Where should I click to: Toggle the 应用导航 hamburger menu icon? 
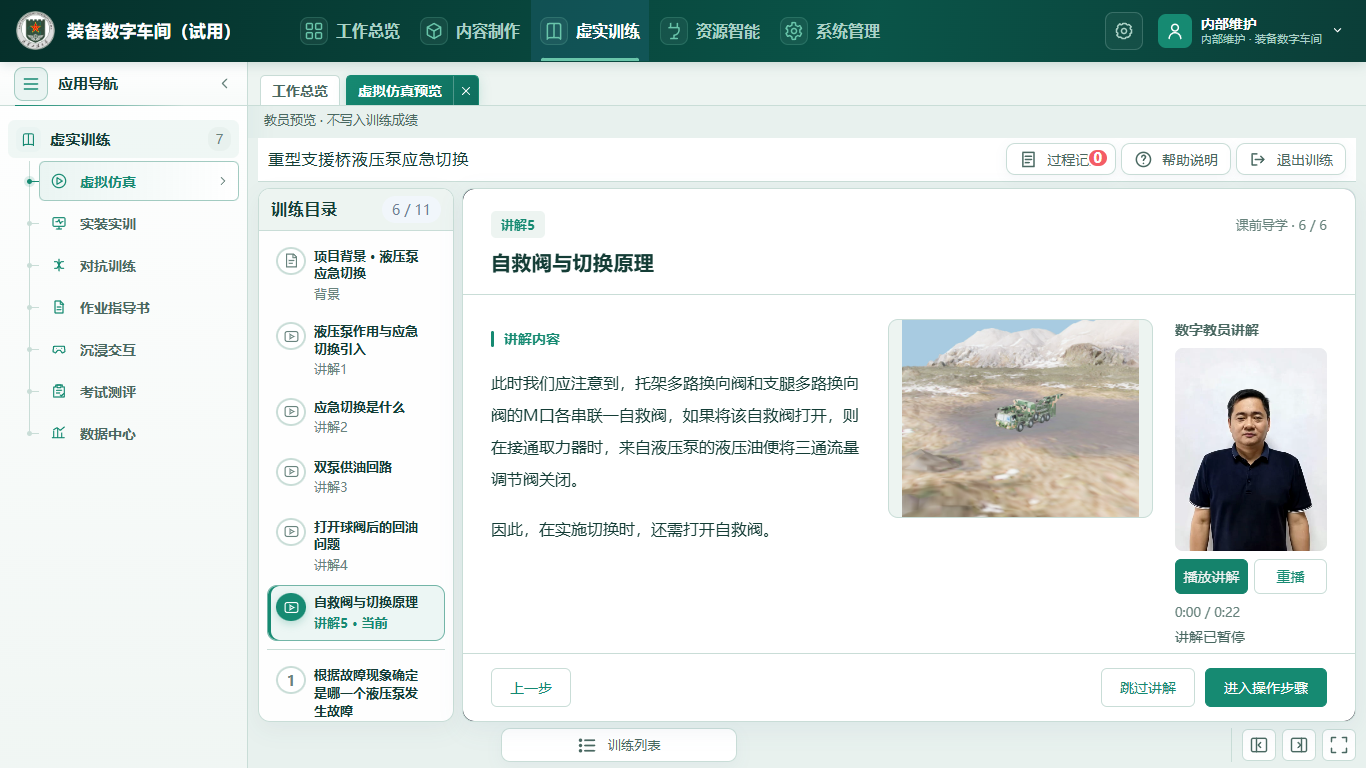pos(31,84)
